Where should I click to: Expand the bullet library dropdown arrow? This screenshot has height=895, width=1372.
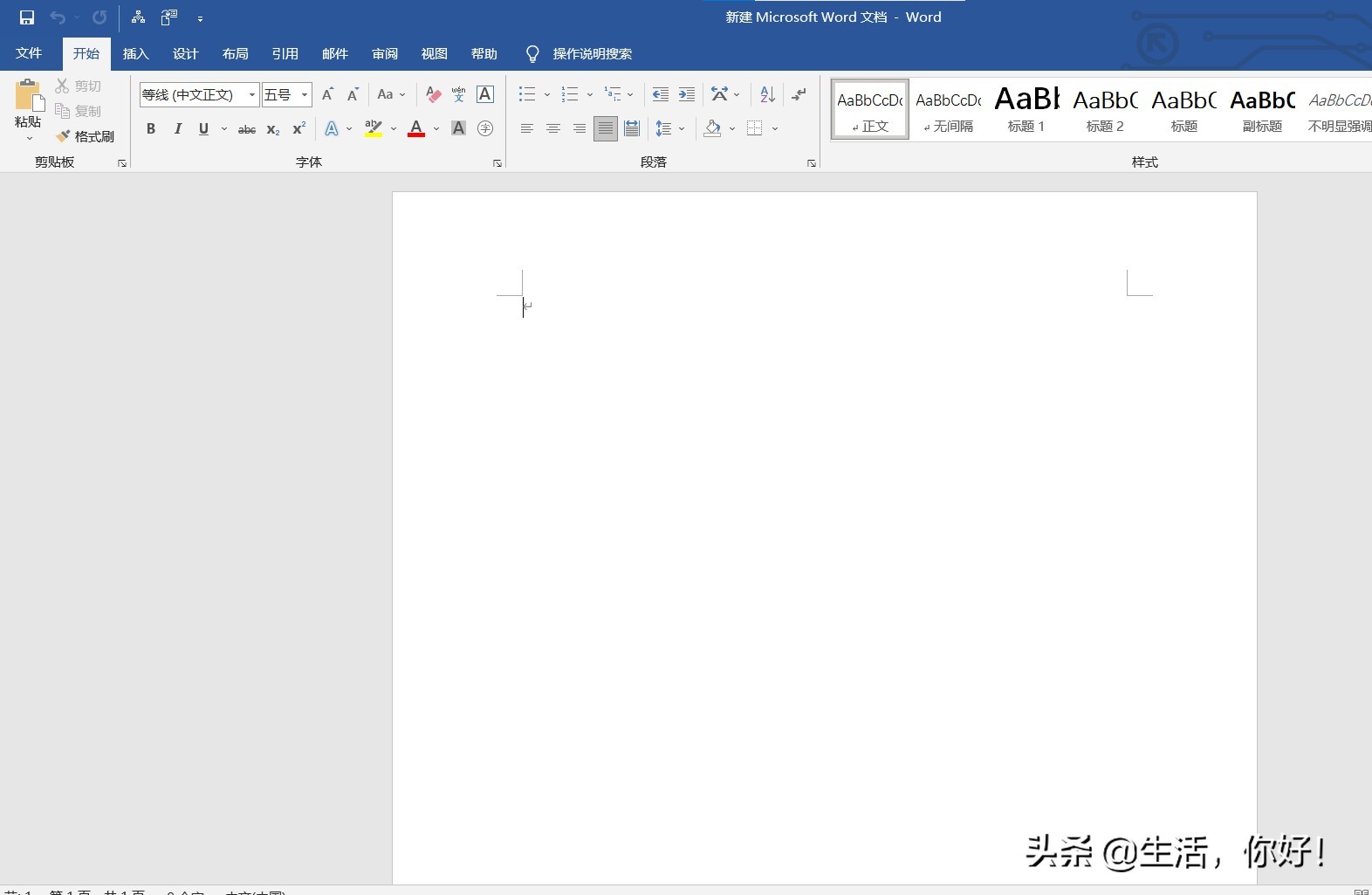(547, 95)
